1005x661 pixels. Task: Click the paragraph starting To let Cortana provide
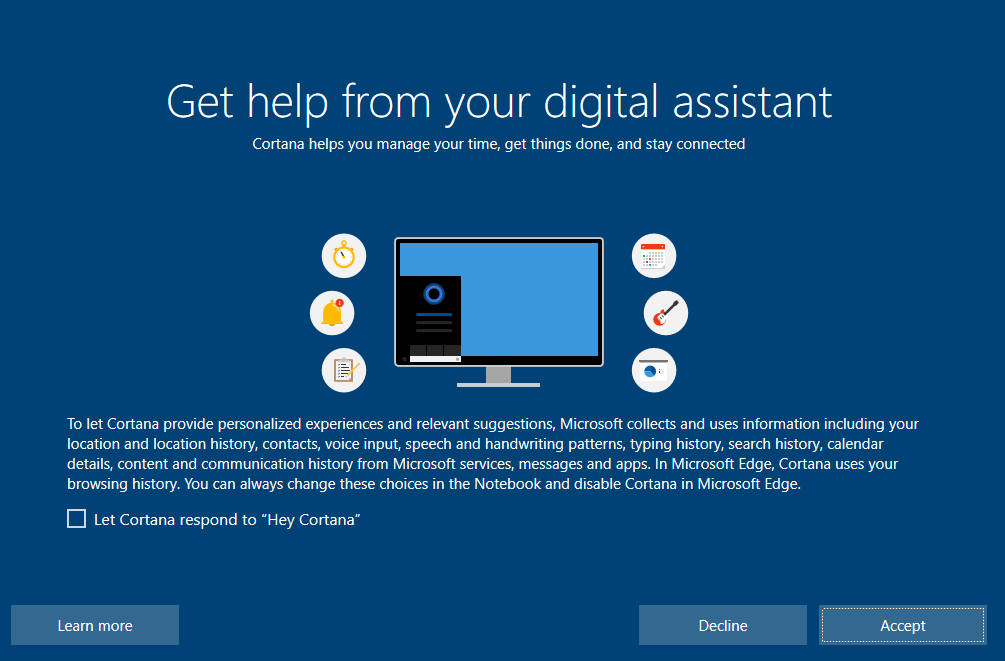[493, 454]
